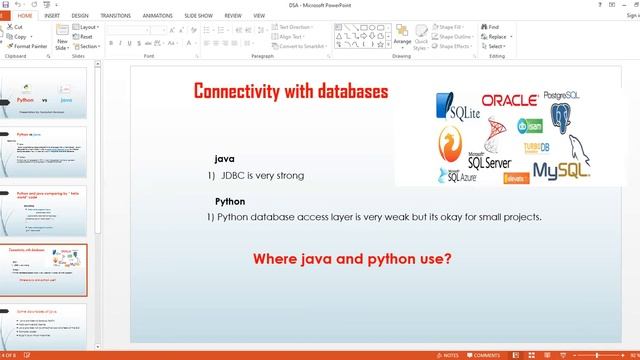This screenshot has width=640, height=360.
Task: Toggle Bold formatting
Action: pos(111,43)
